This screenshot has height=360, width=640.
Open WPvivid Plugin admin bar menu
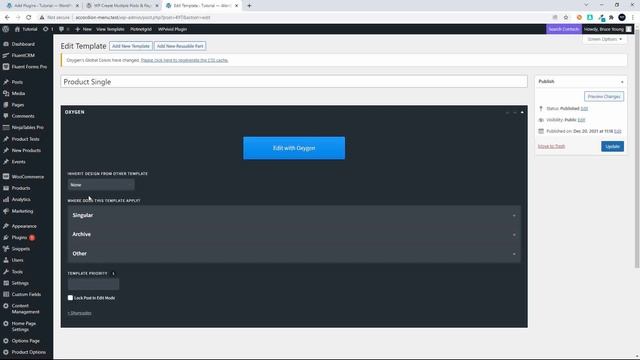(172, 29)
